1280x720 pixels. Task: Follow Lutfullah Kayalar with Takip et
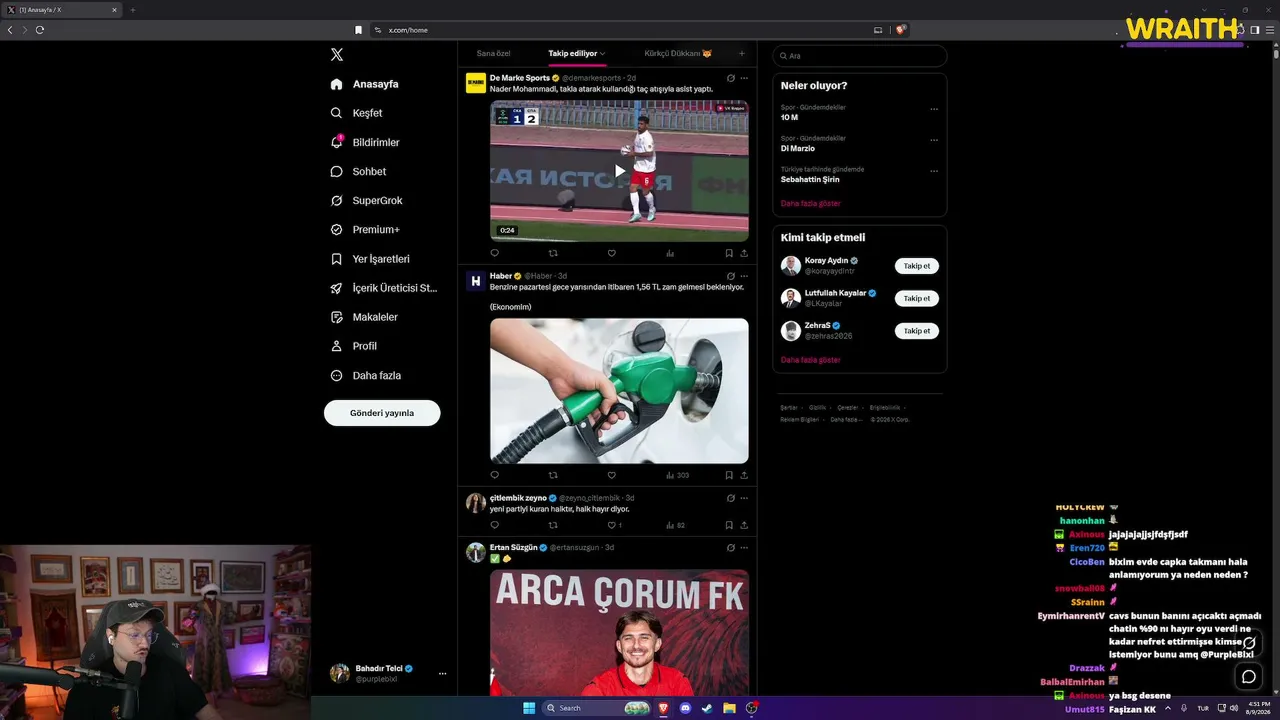pyautogui.click(x=917, y=298)
